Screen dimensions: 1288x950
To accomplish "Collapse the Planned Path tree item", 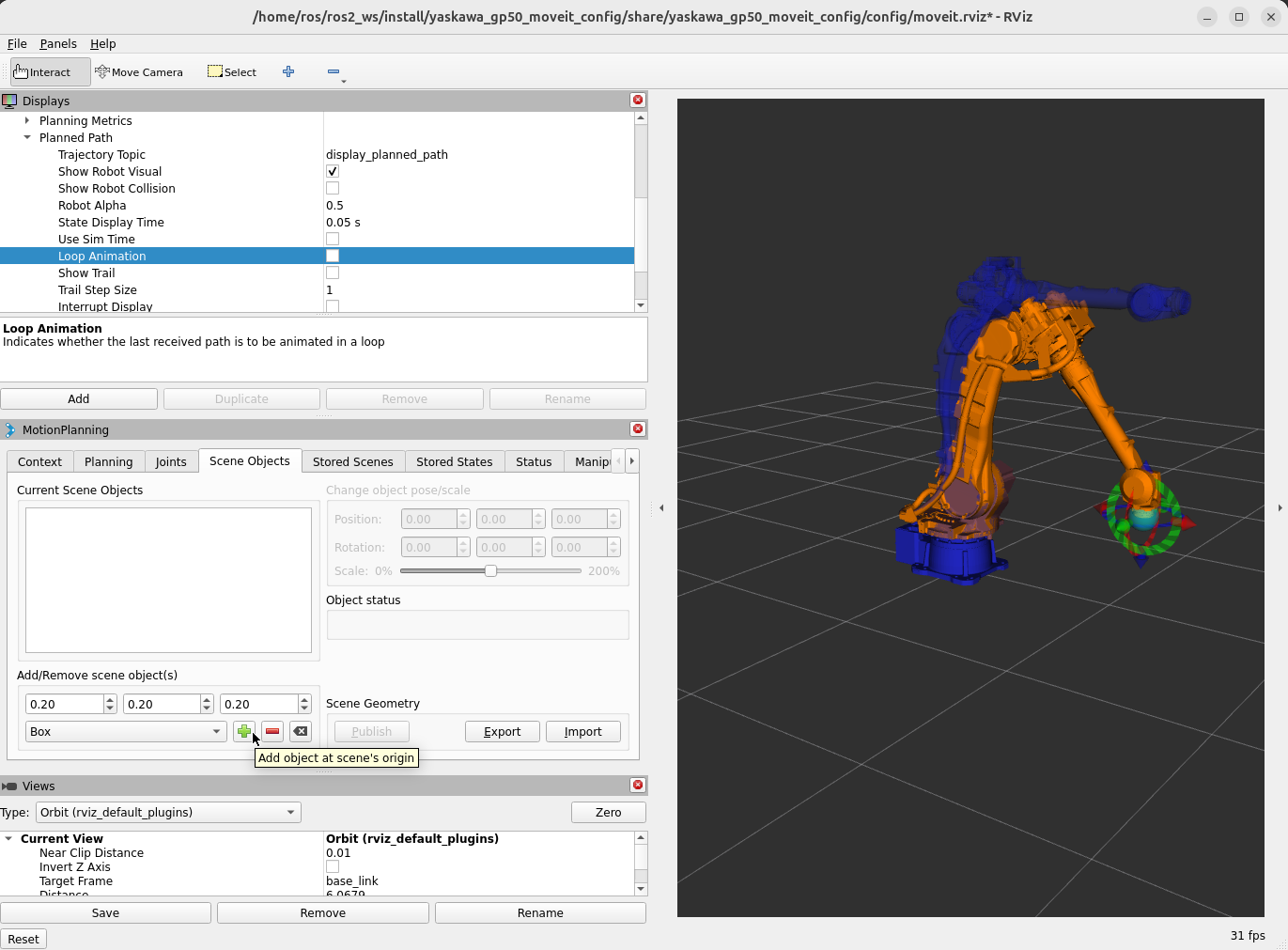I will point(27,137).
